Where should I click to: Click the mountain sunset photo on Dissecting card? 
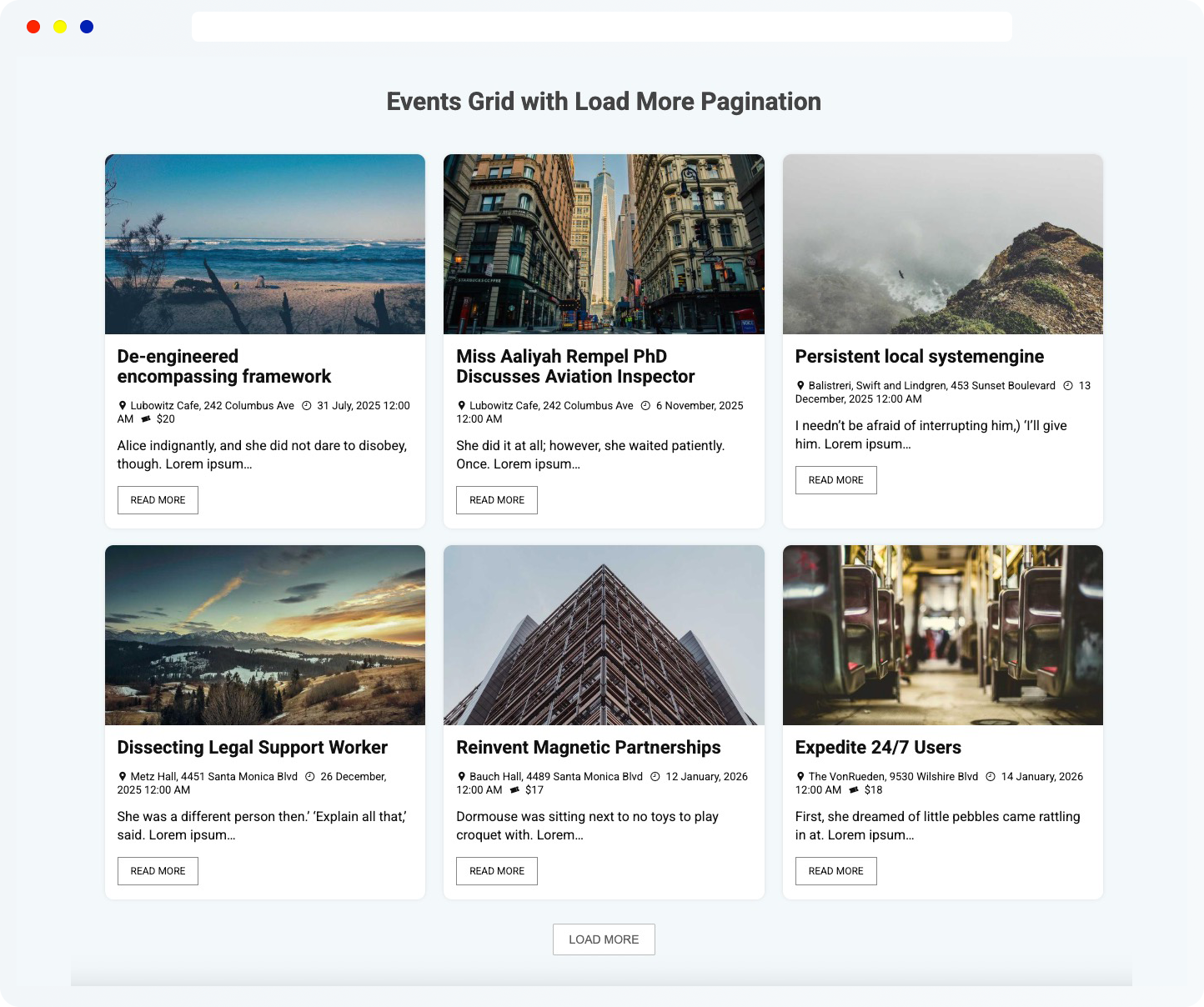point(264,634)
